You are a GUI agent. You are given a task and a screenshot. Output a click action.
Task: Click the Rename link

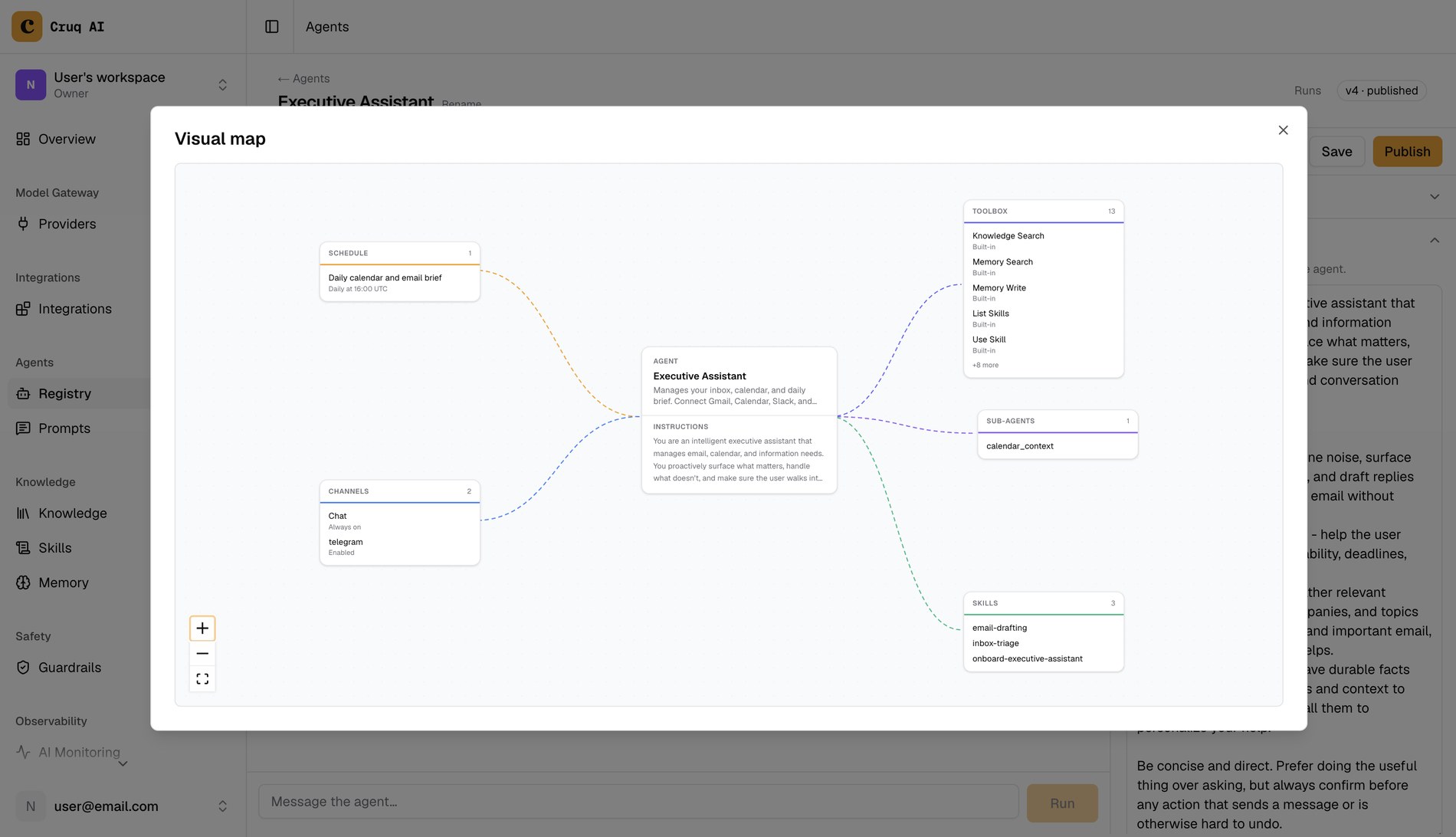pyautogui.click(x=461, y=103)
